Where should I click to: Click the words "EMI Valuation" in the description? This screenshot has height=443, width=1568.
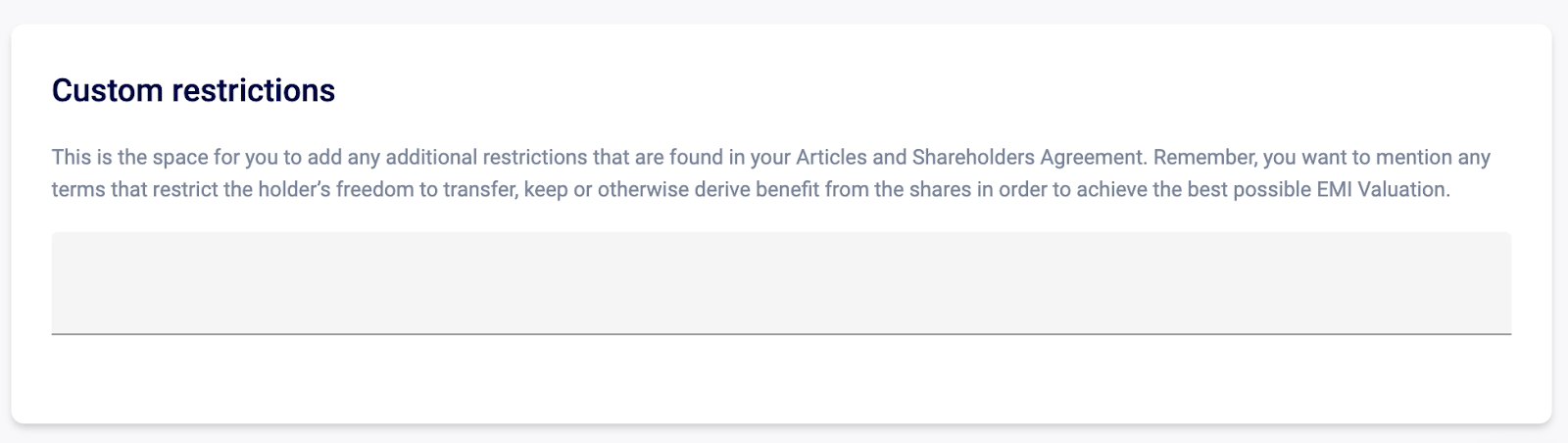coord(1389,189)
